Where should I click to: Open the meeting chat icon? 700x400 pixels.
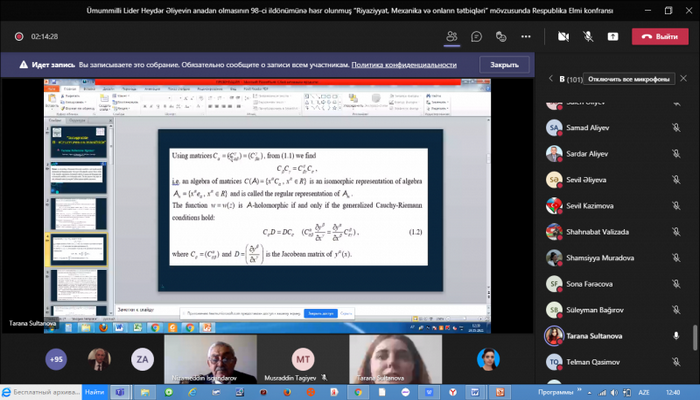(x=477, y=36)
